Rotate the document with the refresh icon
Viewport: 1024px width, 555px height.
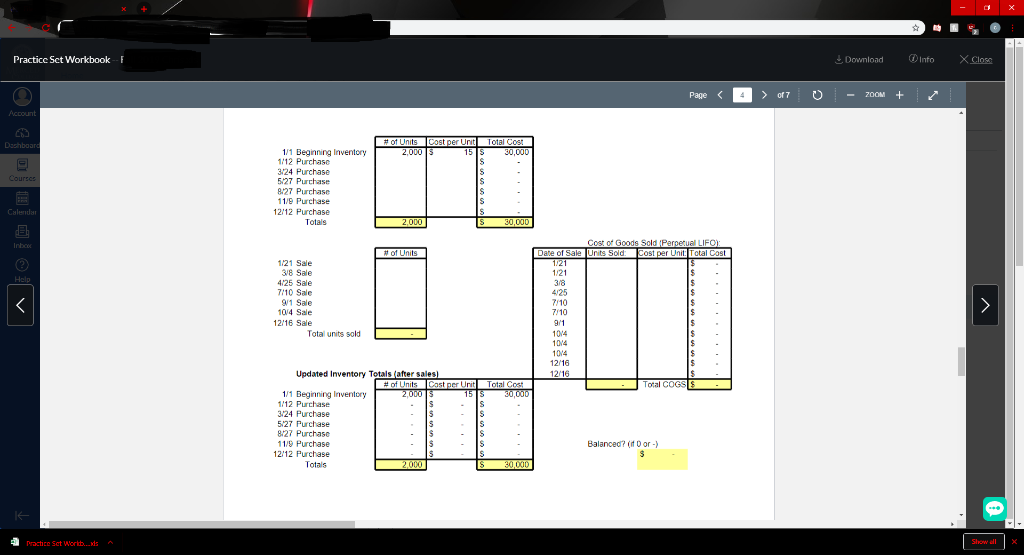point(817,95)
